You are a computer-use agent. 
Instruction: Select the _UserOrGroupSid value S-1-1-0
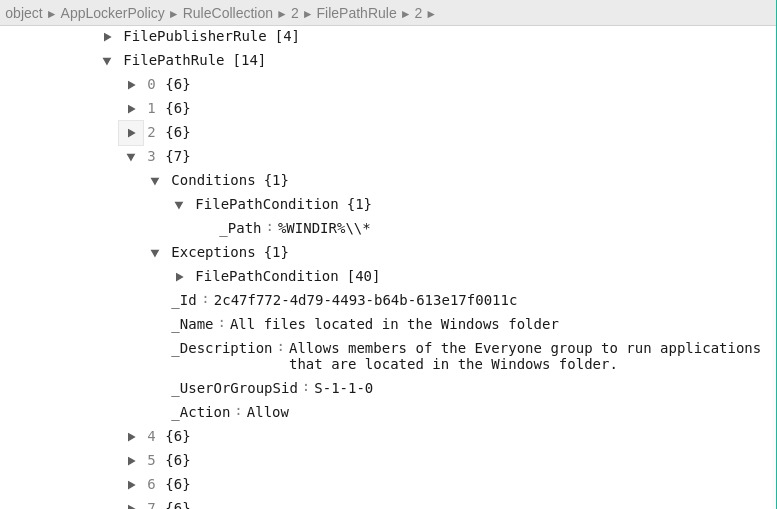coord(343,389)
